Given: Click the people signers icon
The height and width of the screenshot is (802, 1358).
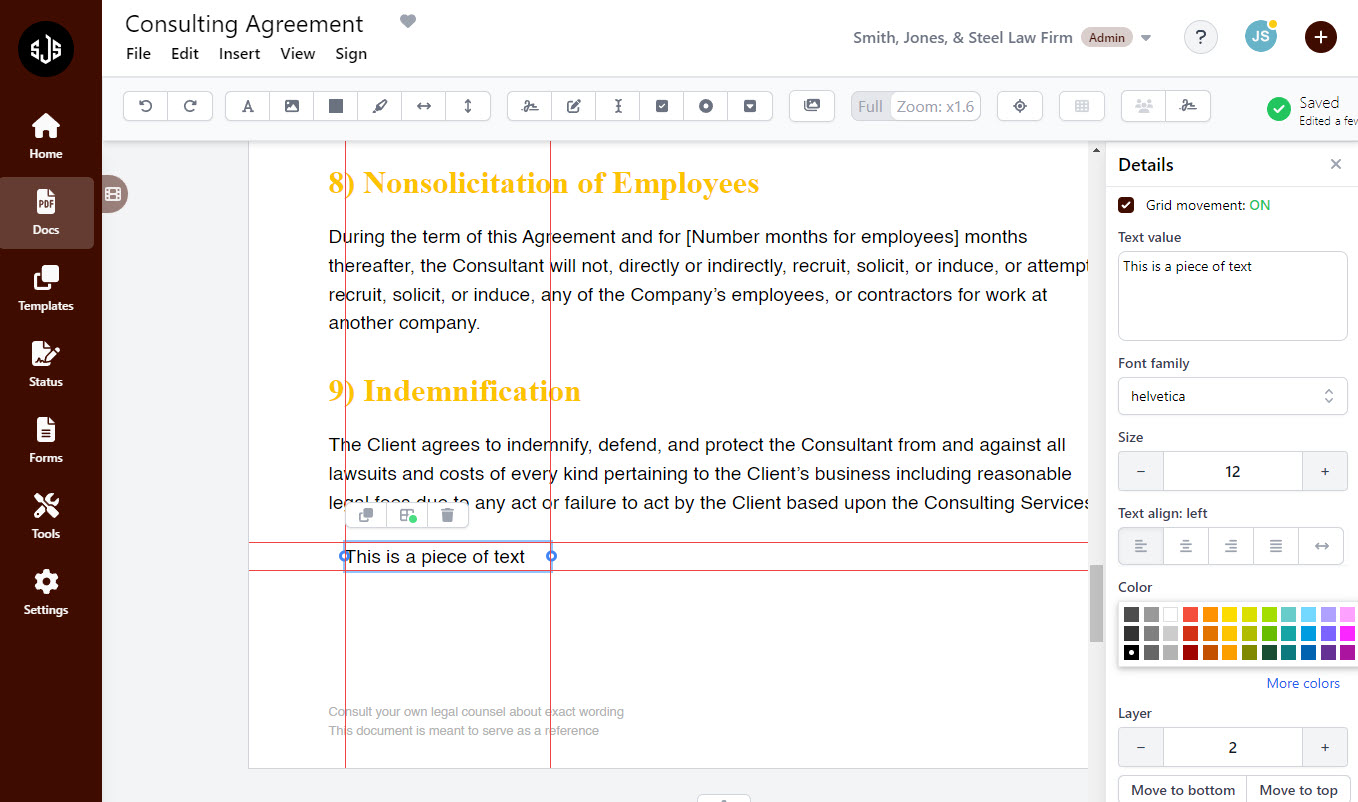Looking at the screenshot, I should point(1144,106).
